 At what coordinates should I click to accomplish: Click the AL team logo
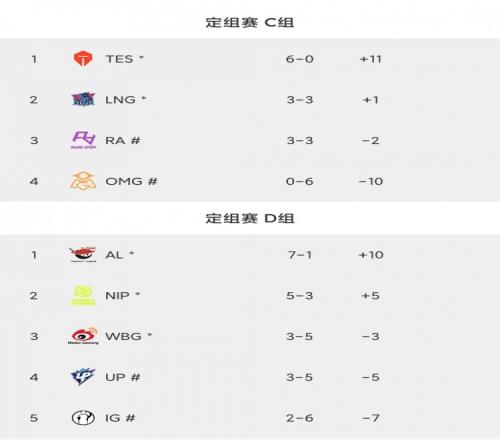pos(83,255)
